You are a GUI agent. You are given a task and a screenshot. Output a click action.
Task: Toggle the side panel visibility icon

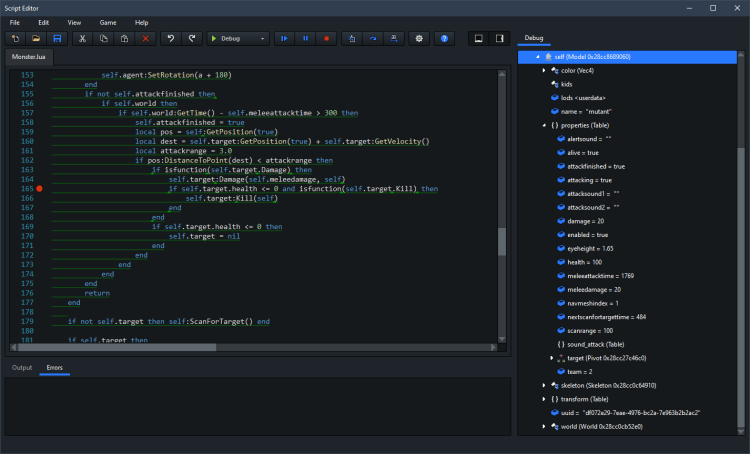pos(500,38)
